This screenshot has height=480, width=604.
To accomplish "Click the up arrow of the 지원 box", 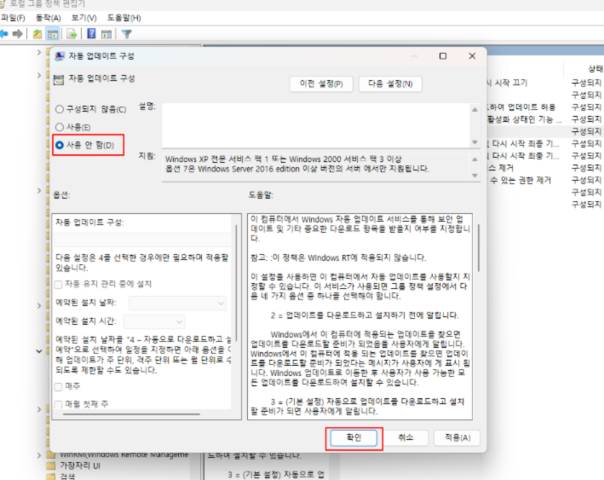I will click(475, 159).
